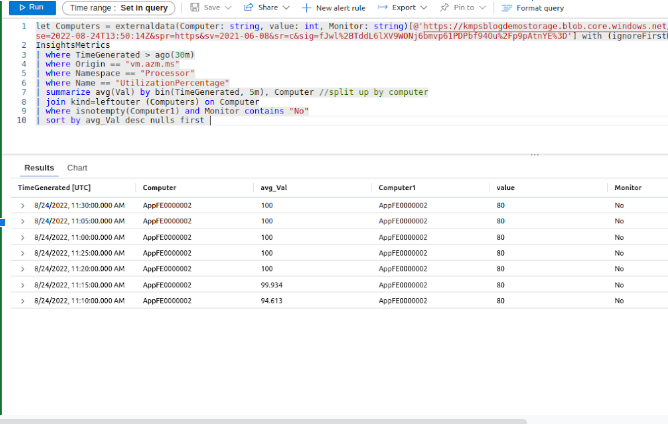Click the Computer1 column header

click(x=397, y=187)
